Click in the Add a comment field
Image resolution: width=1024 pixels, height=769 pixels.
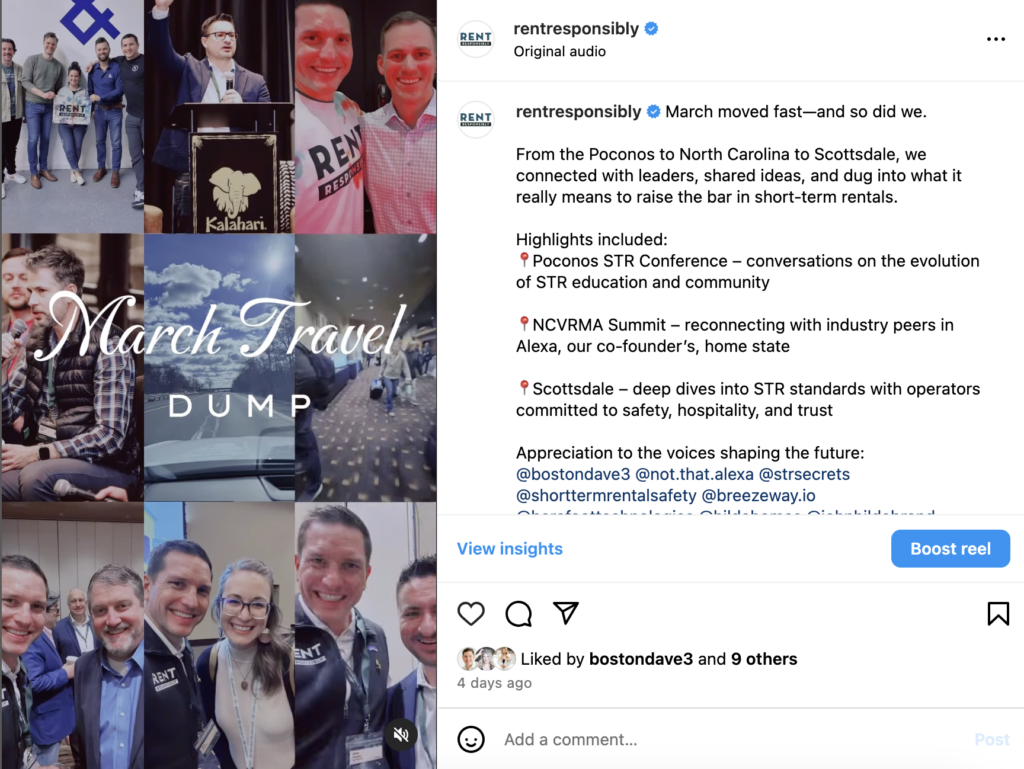coord(731,739)
